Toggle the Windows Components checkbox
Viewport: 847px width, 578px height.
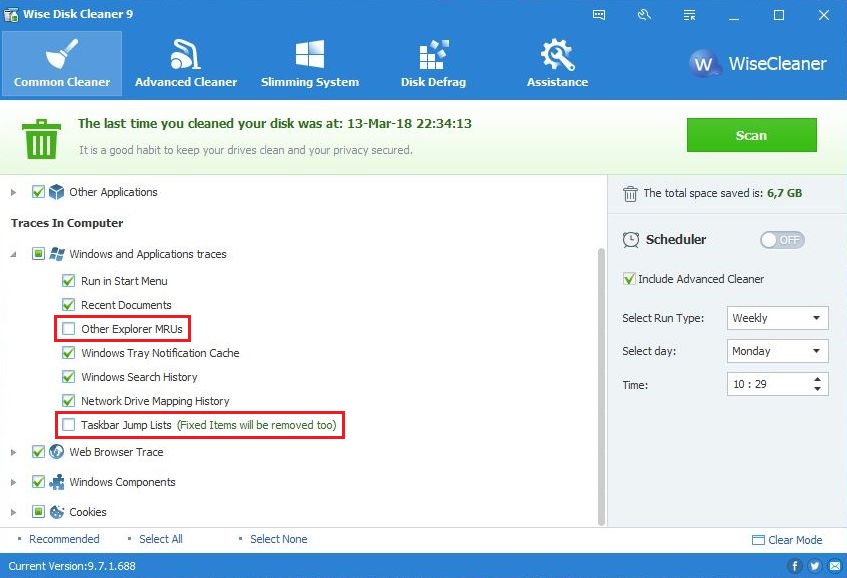click(38, 482)
